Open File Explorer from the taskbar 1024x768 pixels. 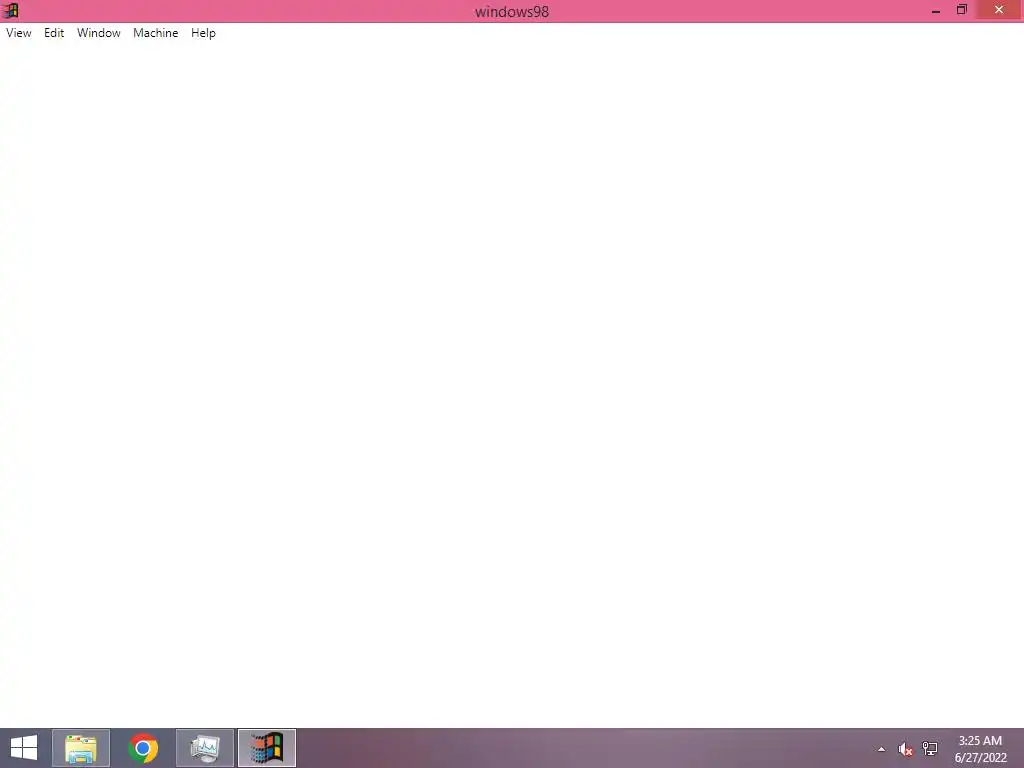(81, 748)
